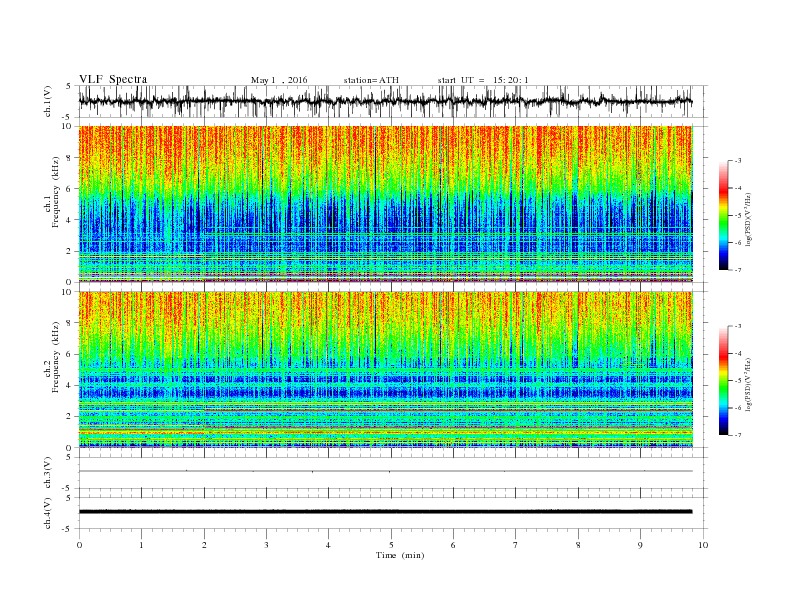Click the "5" time axis tick label
This screenshot has height=612, width=792.
point(391,545)
